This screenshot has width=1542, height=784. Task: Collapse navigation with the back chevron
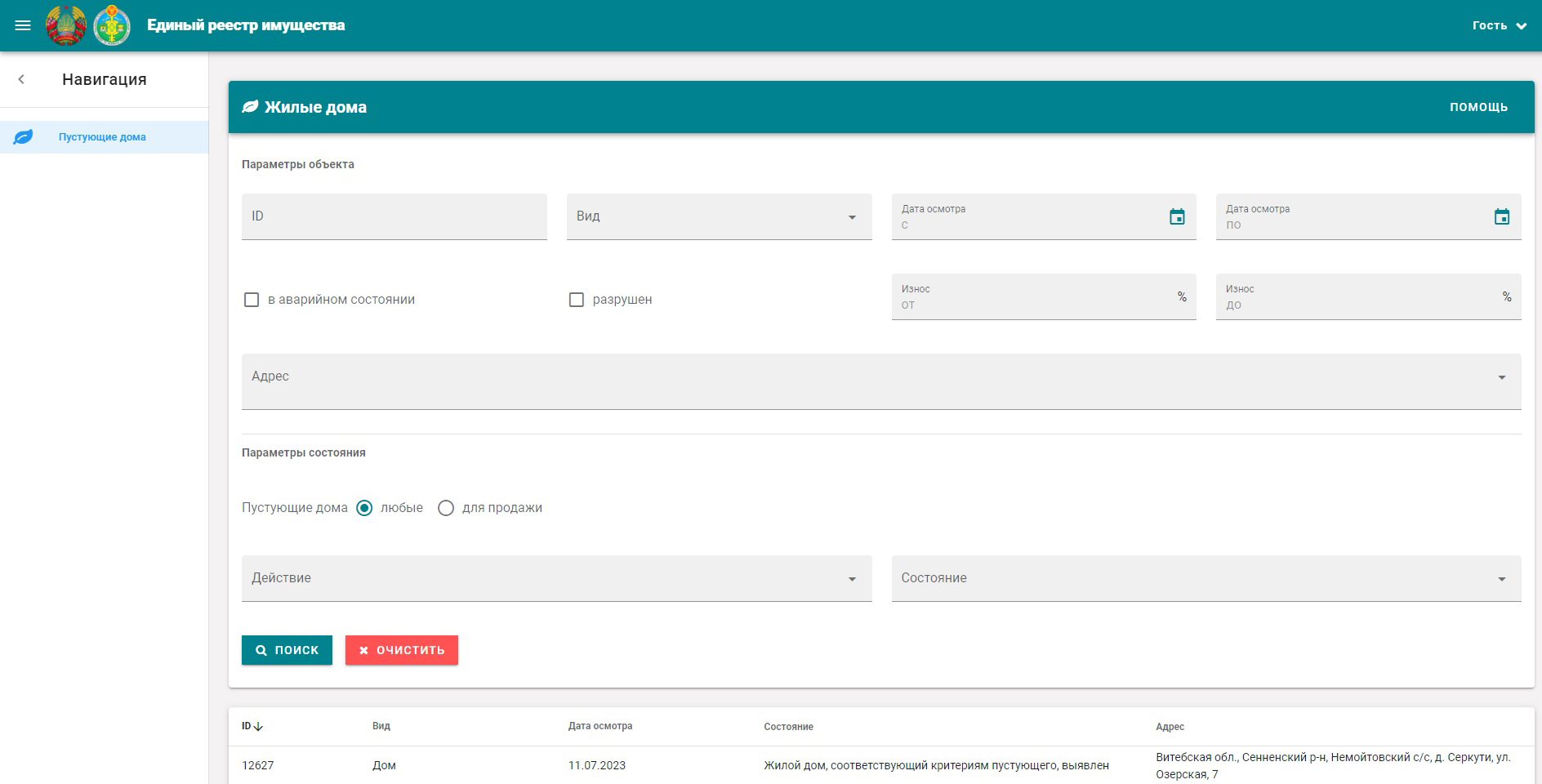coord(21,79)
